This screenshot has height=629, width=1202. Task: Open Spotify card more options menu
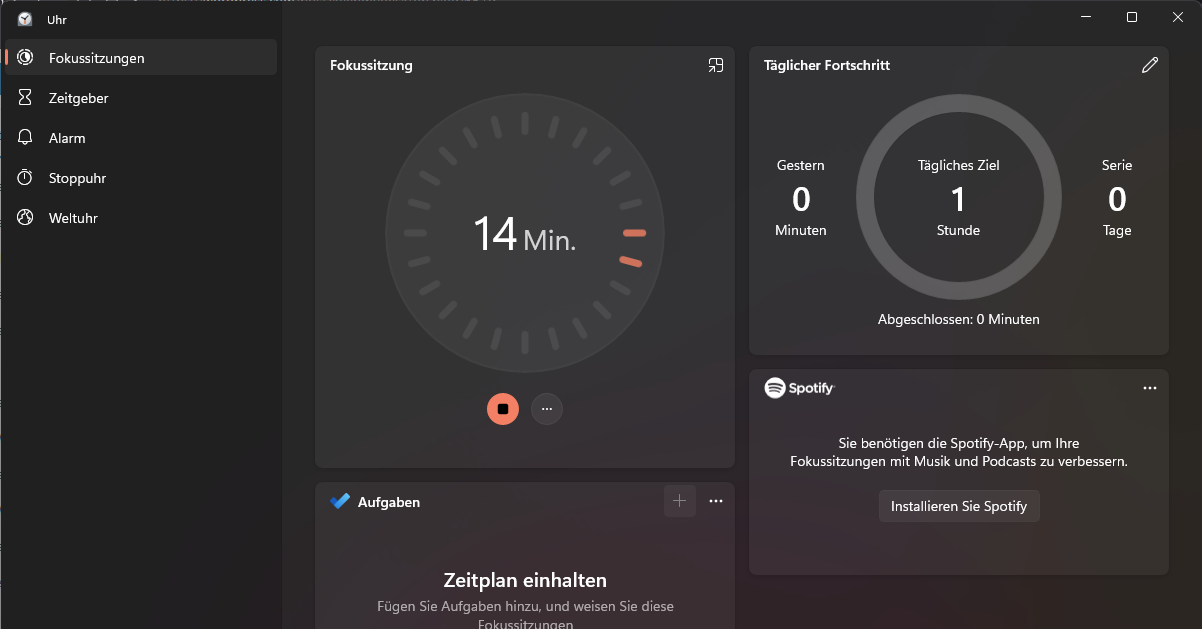coord(1149,388)
